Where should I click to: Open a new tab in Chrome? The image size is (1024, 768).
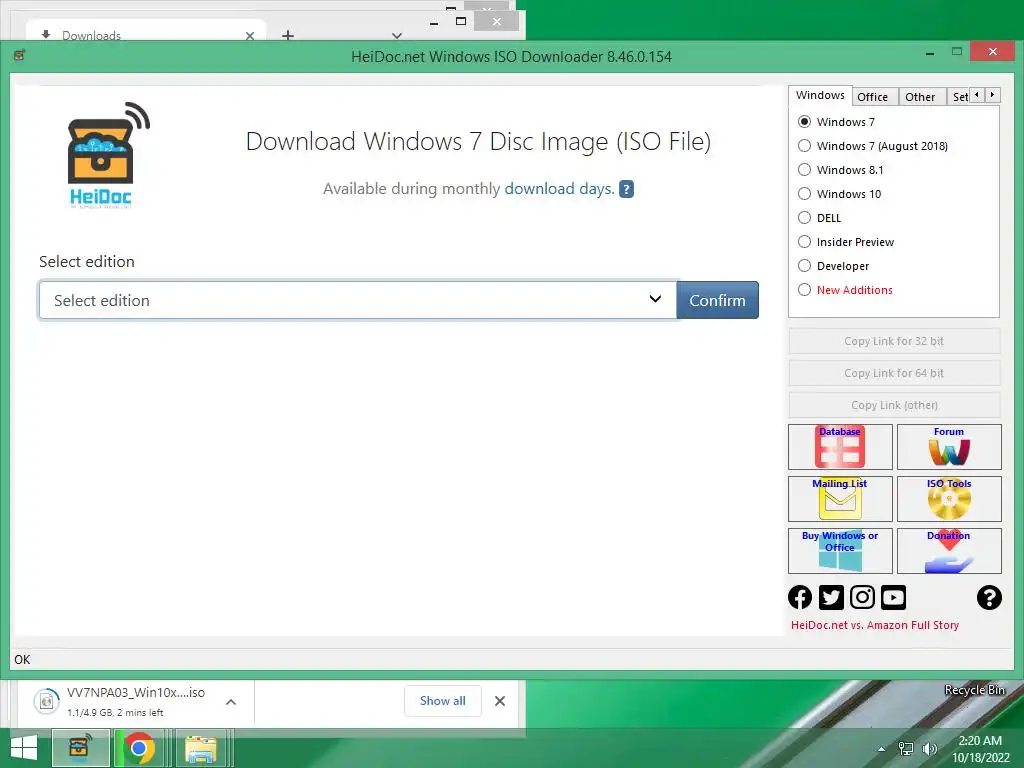tap(288, 35)
